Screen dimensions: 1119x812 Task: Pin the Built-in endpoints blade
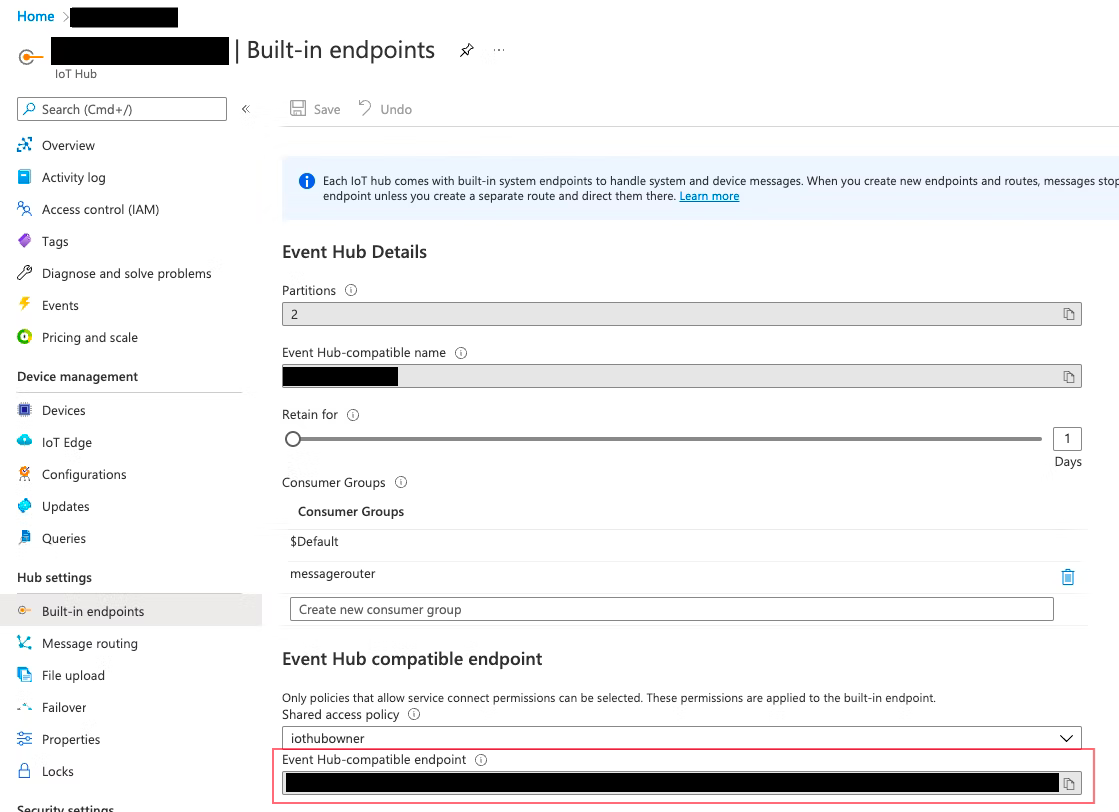coord(467,50)
